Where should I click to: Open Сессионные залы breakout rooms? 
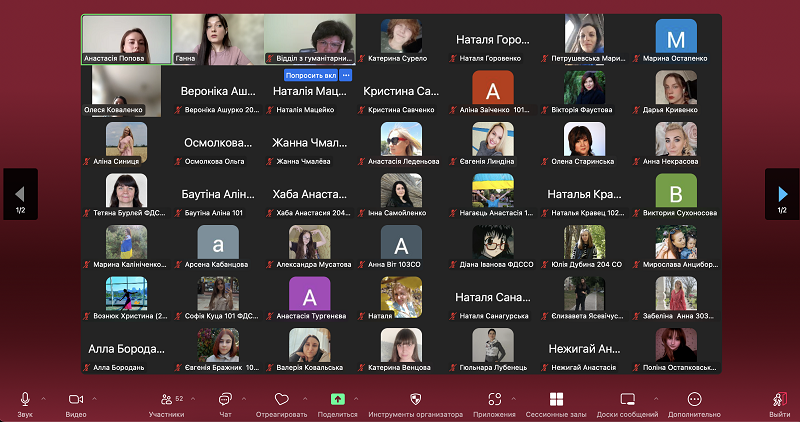pos(556,399)
